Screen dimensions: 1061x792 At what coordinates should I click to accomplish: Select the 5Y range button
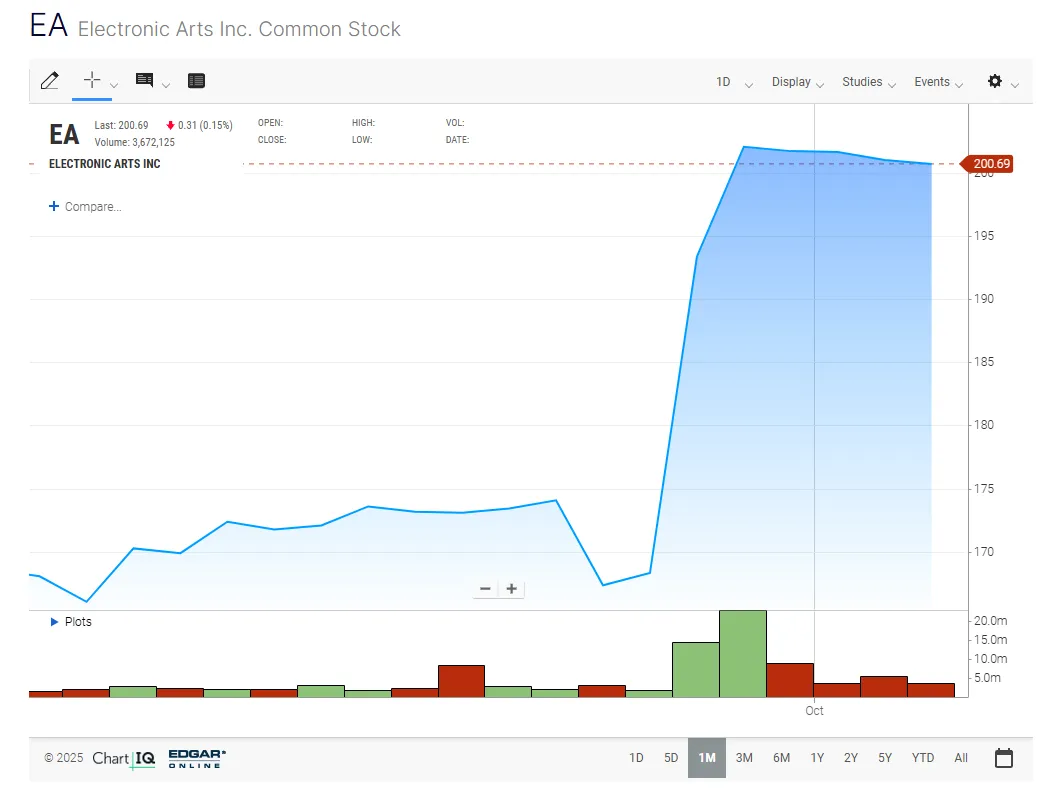pos(885,757)
